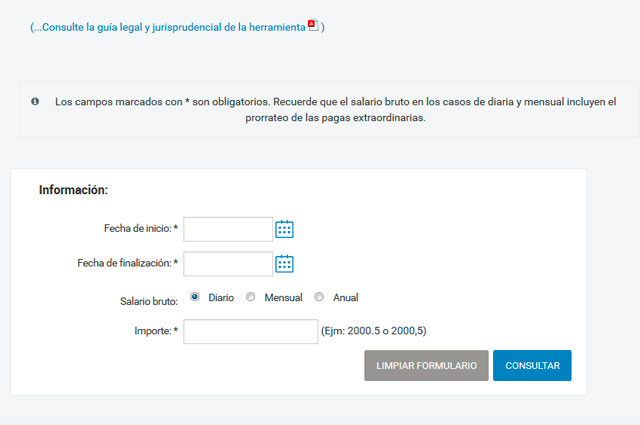Screen dimensions: 640x425
Task: Select the Mensual salary radio button
Action: tap(250, 297)
